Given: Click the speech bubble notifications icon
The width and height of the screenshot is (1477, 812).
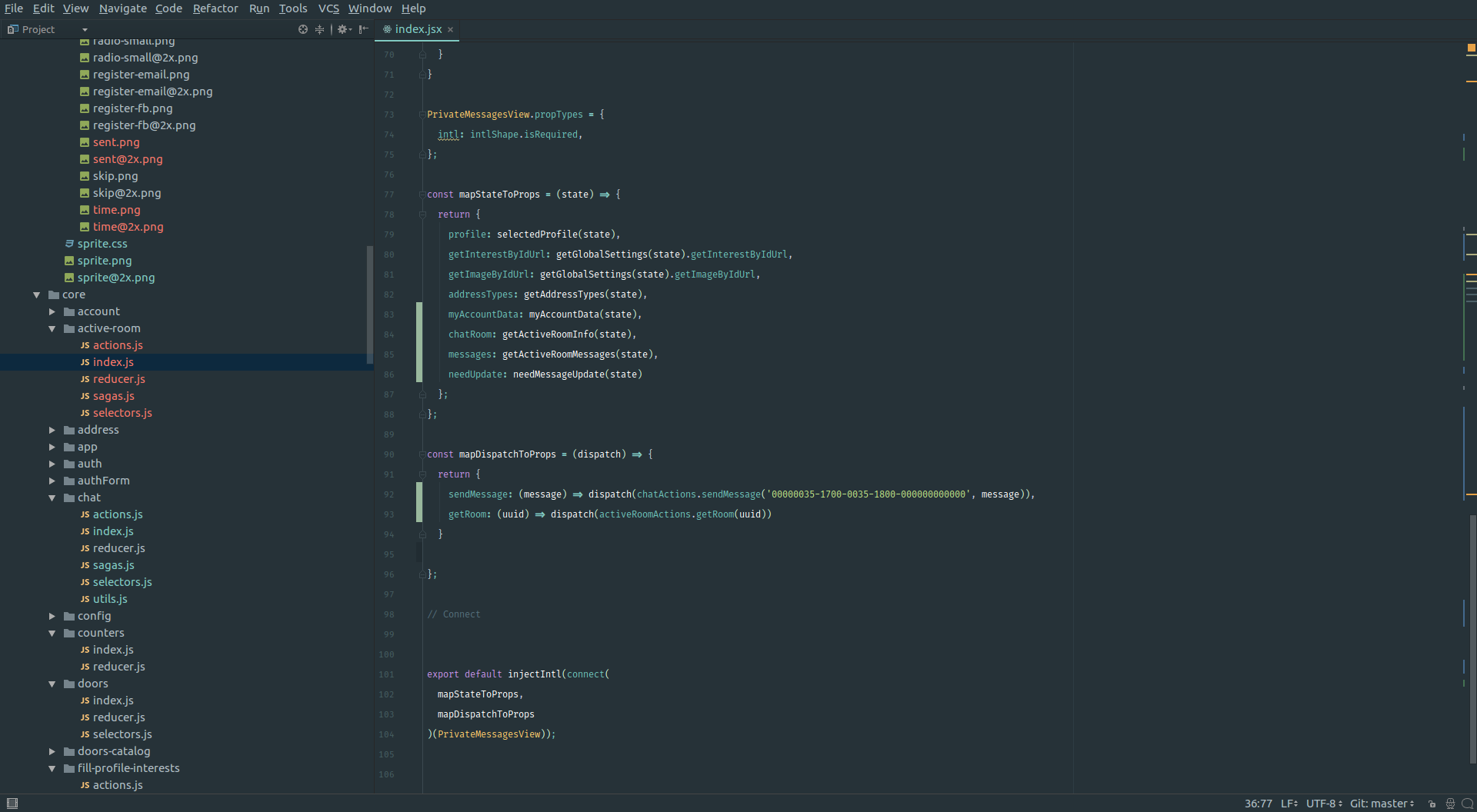Looking at the screenshot, I should (1467, 804).
